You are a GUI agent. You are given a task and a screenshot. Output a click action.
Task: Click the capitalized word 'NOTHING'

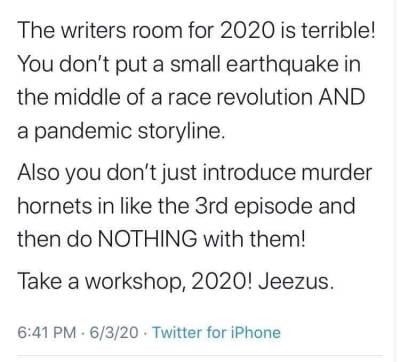(147, 239)
